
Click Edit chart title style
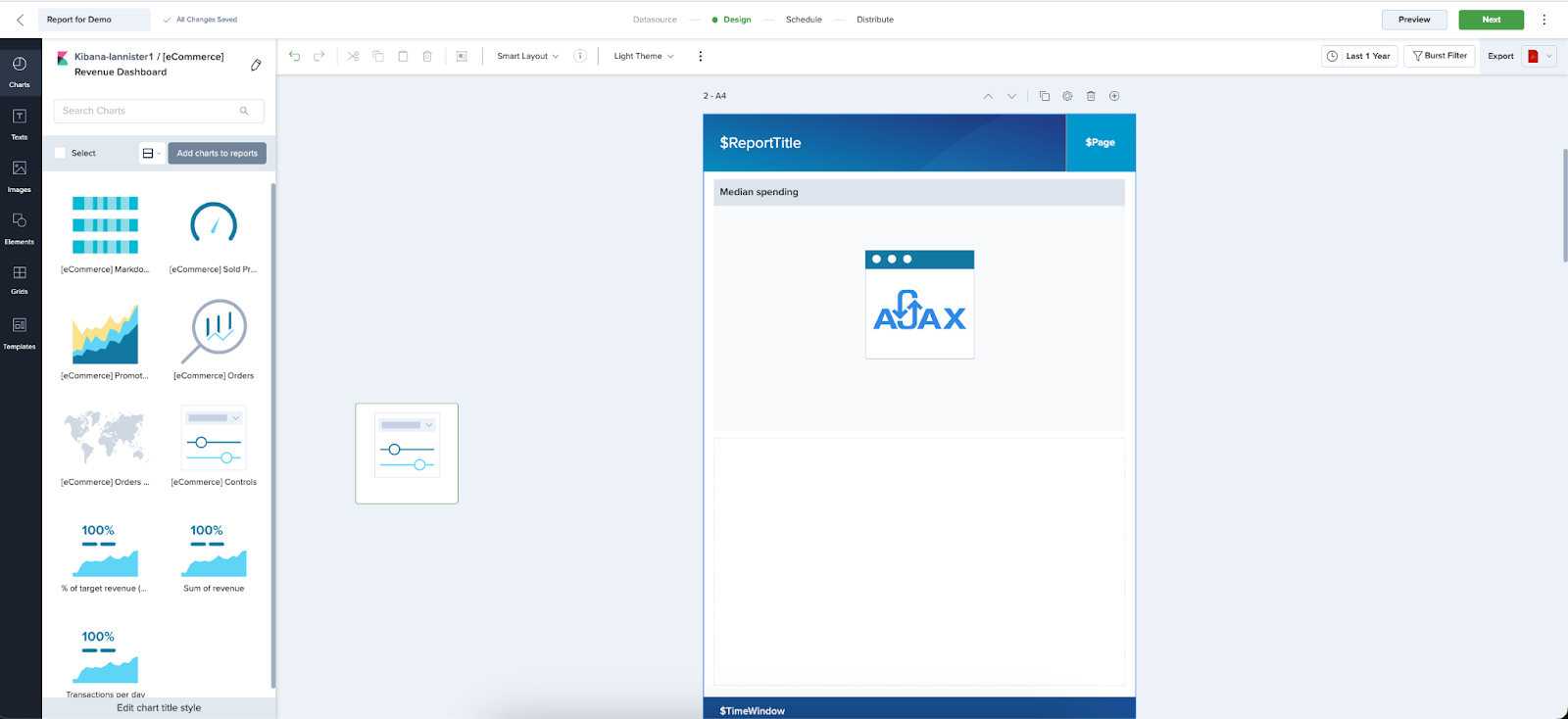click(159, 707)
